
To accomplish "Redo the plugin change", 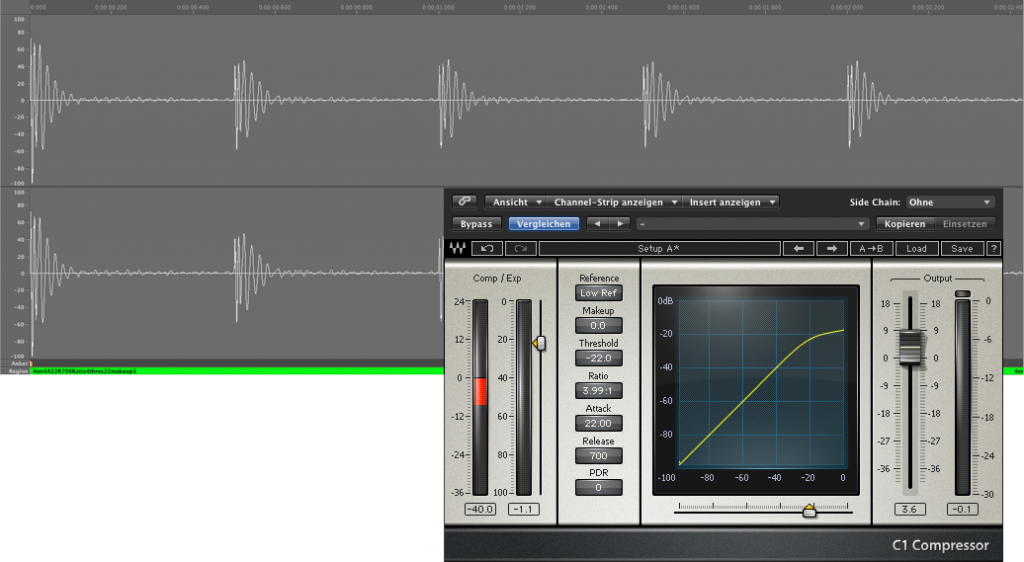I will 520,248.
